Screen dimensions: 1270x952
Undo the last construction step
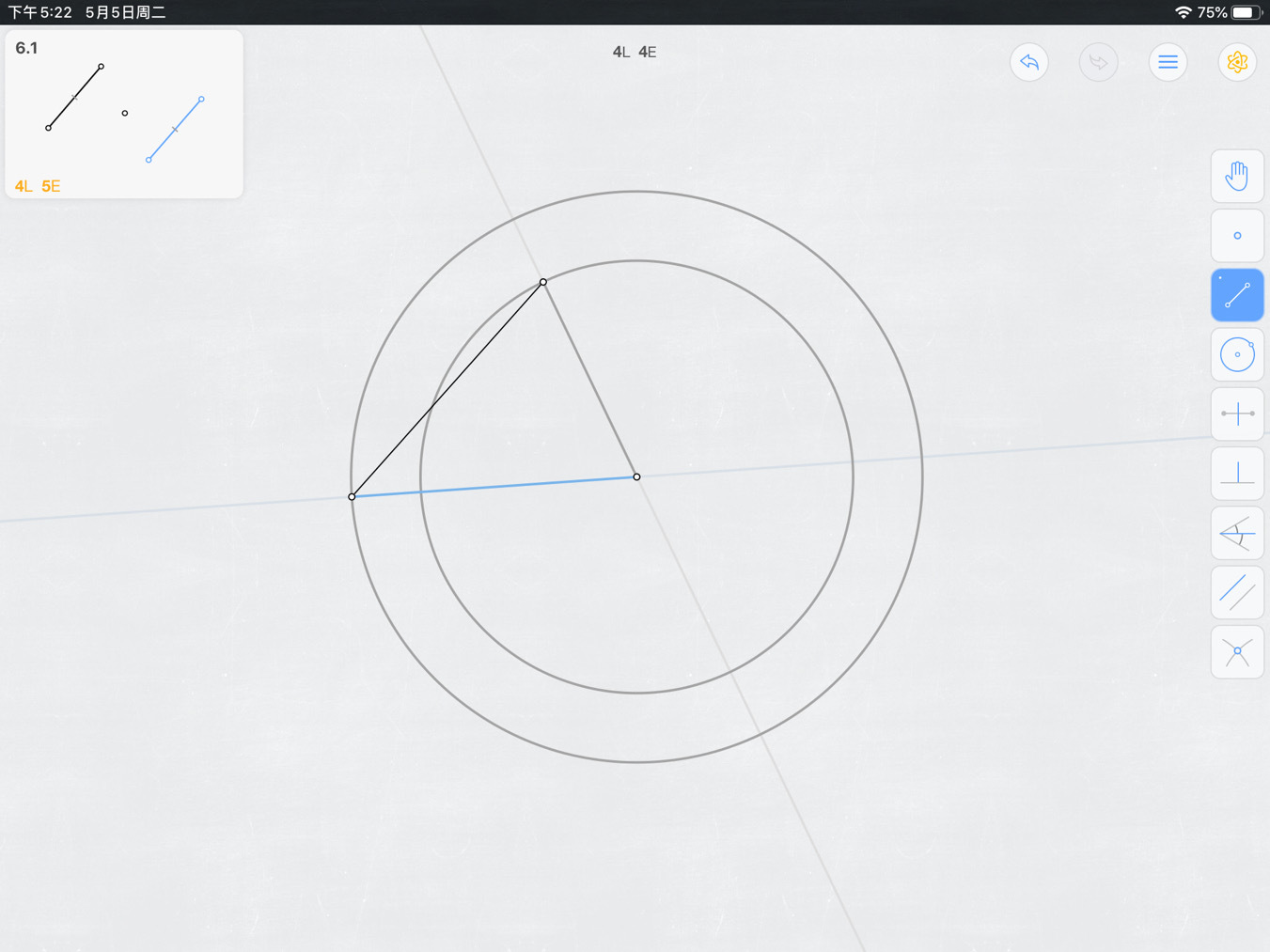[1029, 62]
